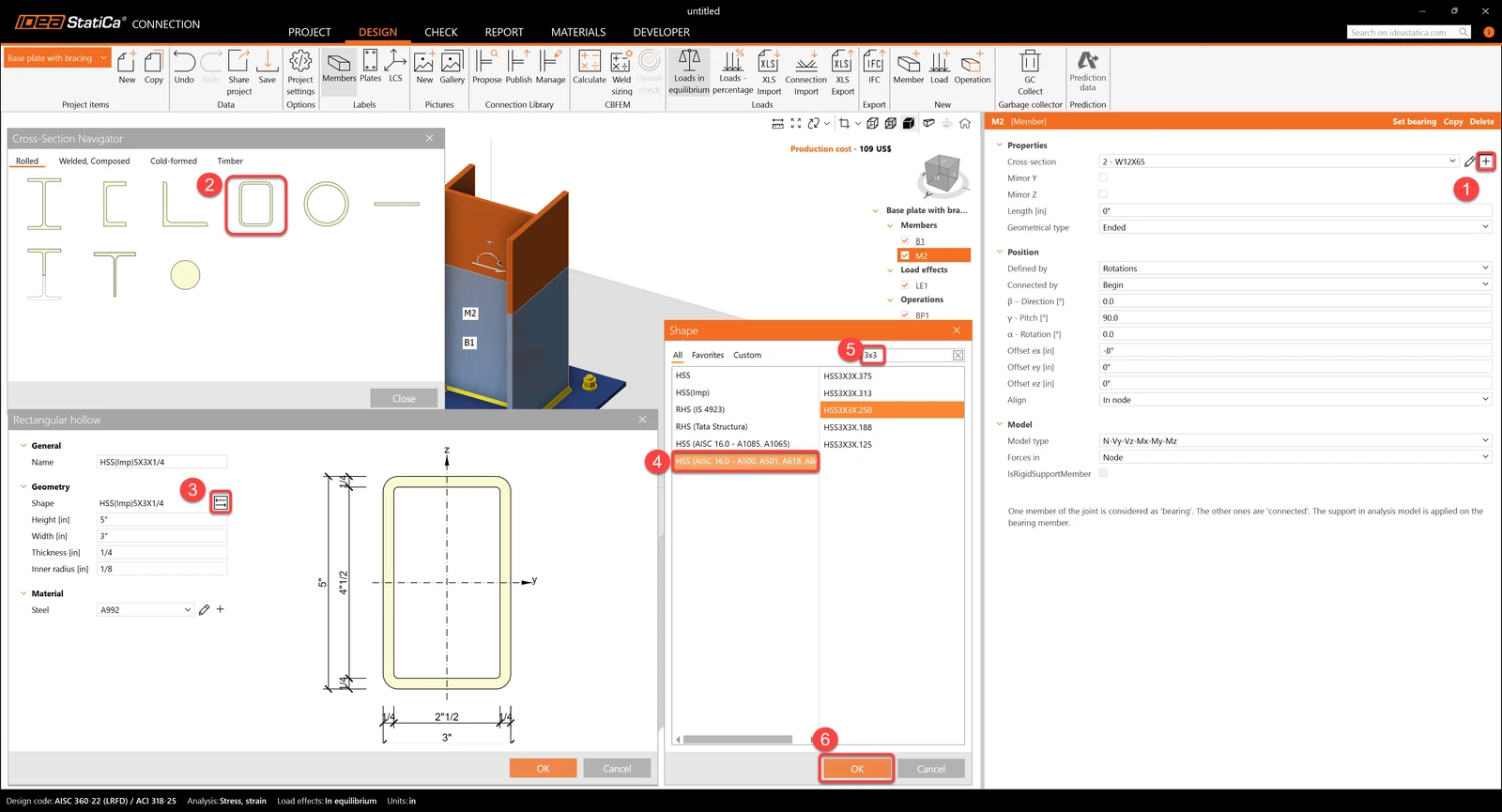Click OK in Rectangular hollow dialog
Screen dimensions: 1502x812
pos(544,768)
